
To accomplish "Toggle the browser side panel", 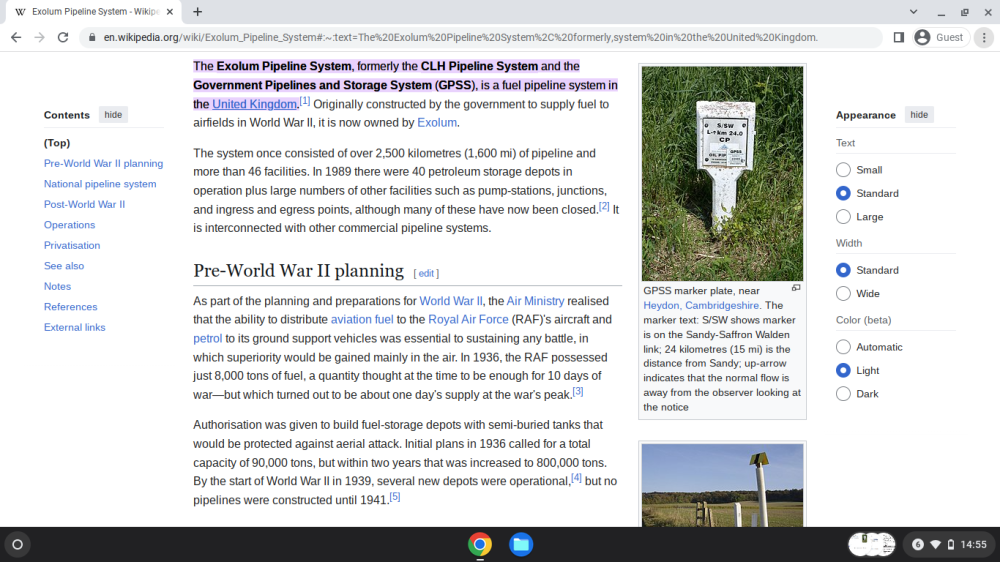I will click(x=899, y=38).
